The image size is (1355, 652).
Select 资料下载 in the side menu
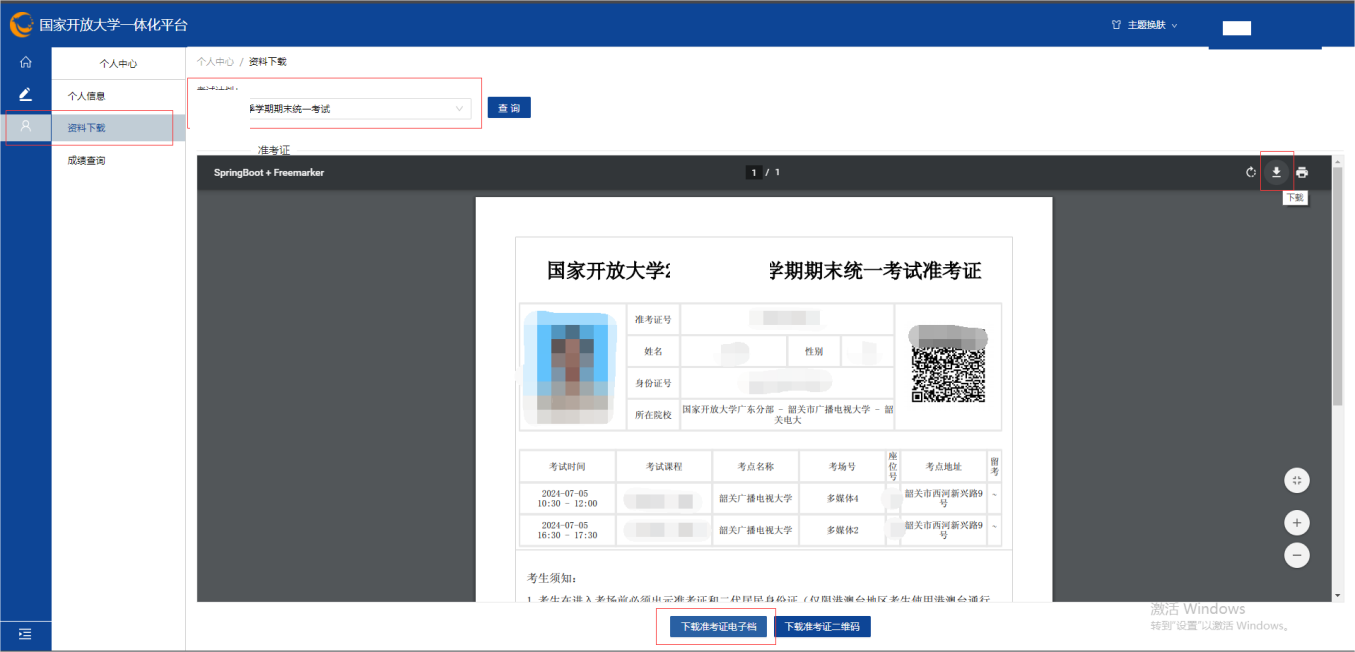click(x=86, y=128)
